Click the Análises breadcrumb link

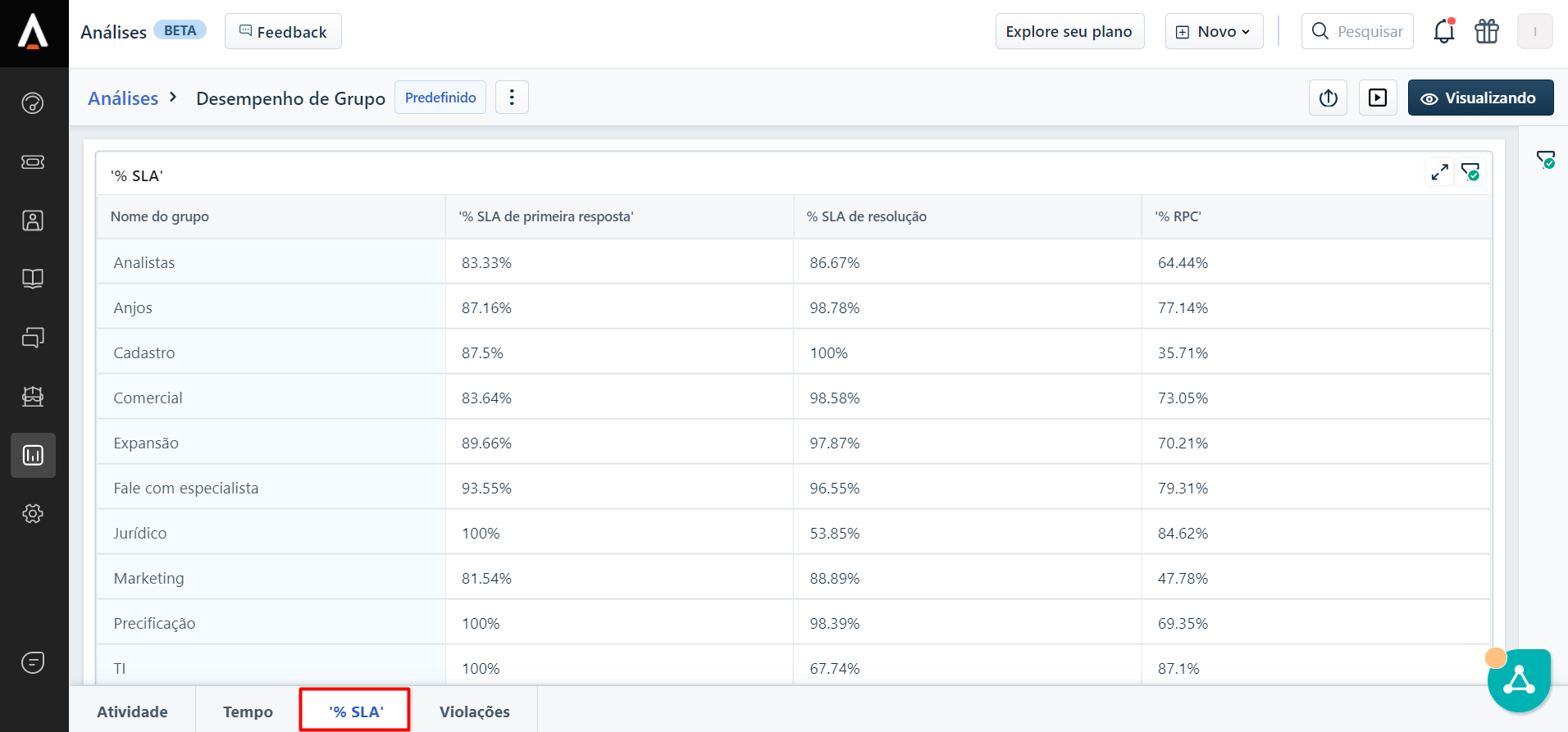[123, 98]
